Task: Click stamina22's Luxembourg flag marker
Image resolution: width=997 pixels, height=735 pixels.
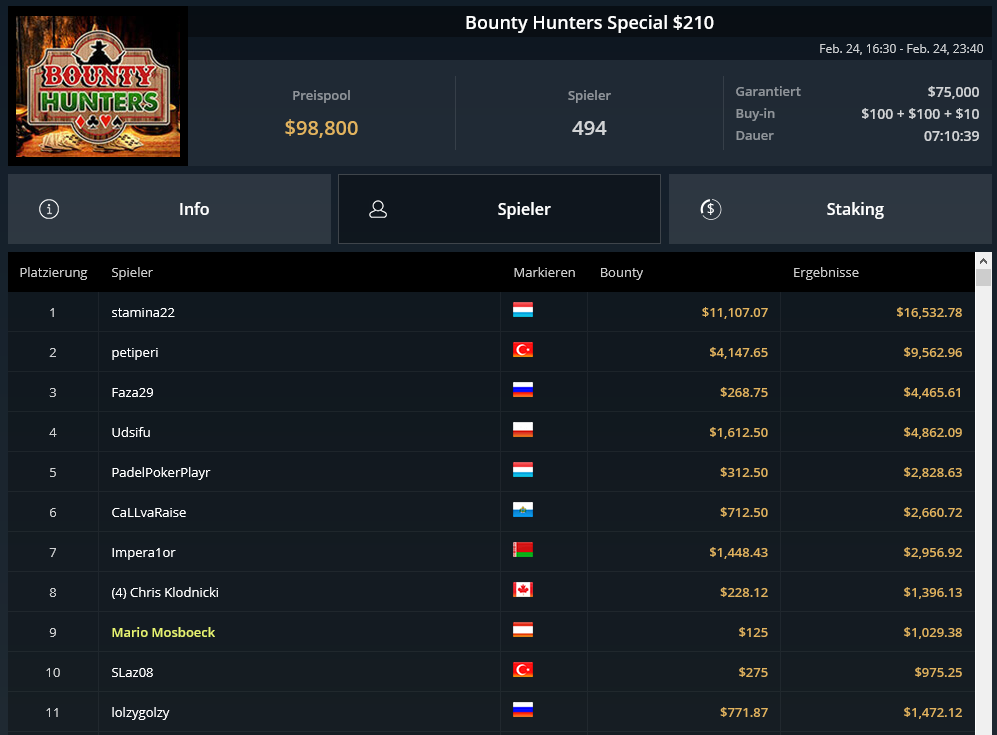Action: pyautogui.click(x=523, y=310)
